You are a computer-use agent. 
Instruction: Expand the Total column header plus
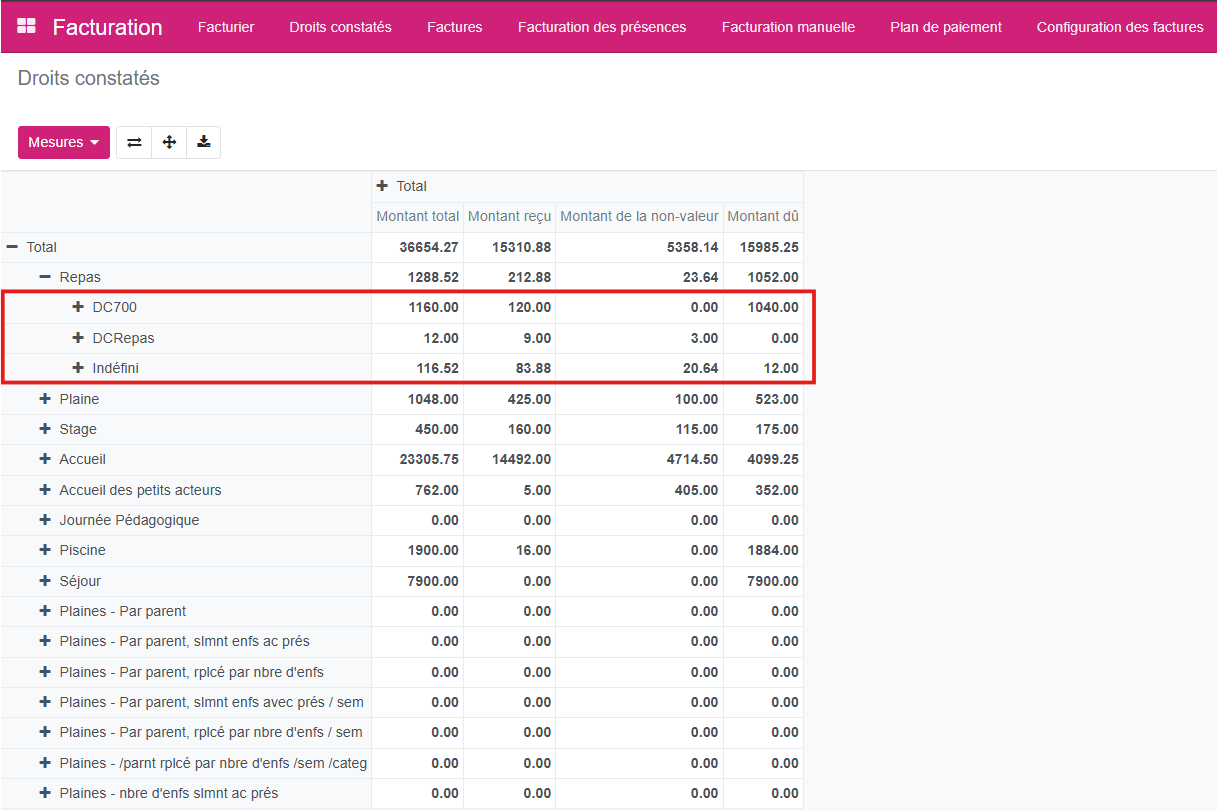click(381, 186)
